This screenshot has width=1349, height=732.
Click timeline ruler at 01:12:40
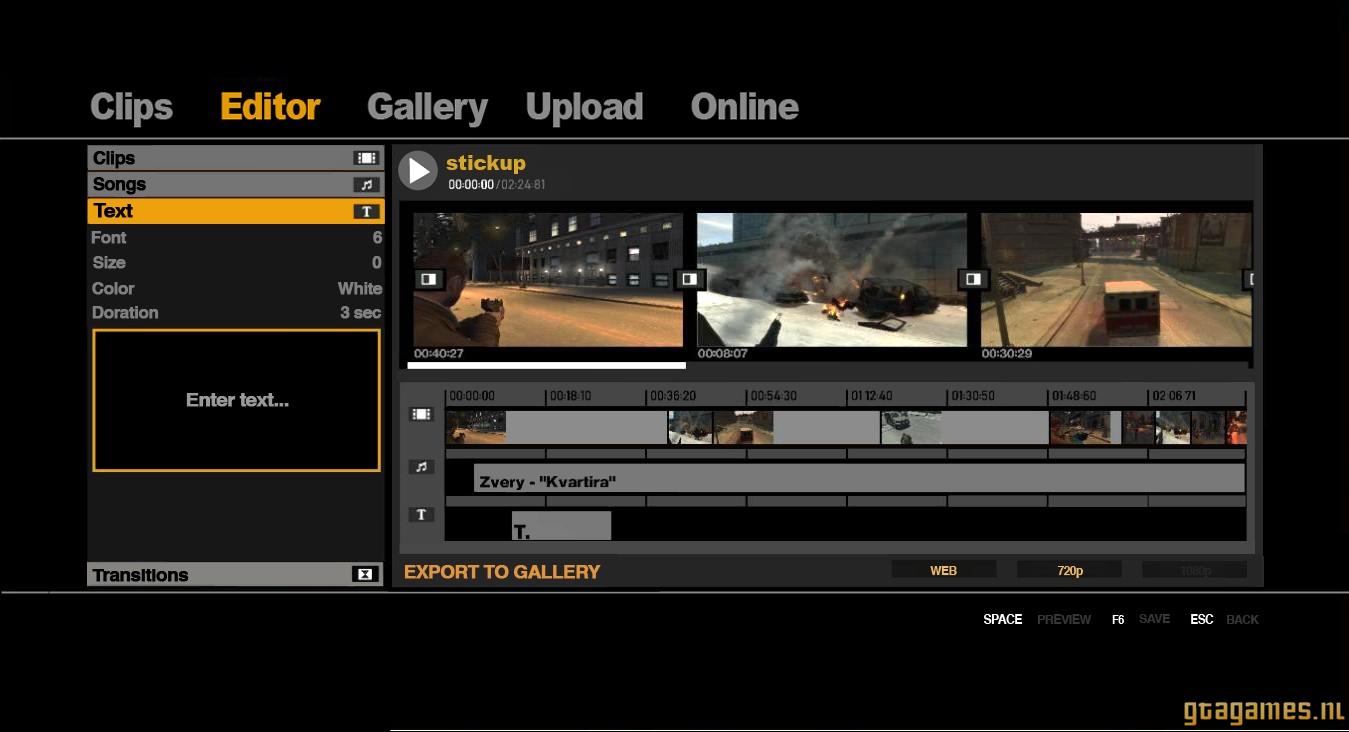(870, 396)
